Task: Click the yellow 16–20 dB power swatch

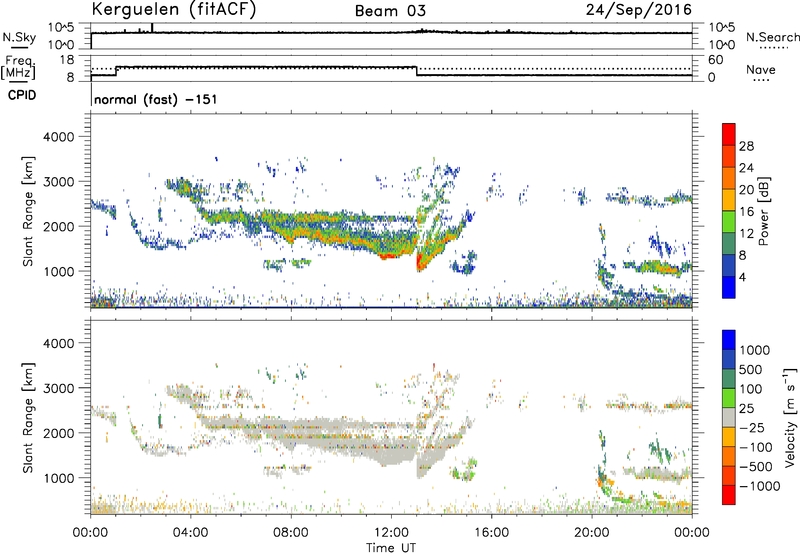Action: coord(729,199)
